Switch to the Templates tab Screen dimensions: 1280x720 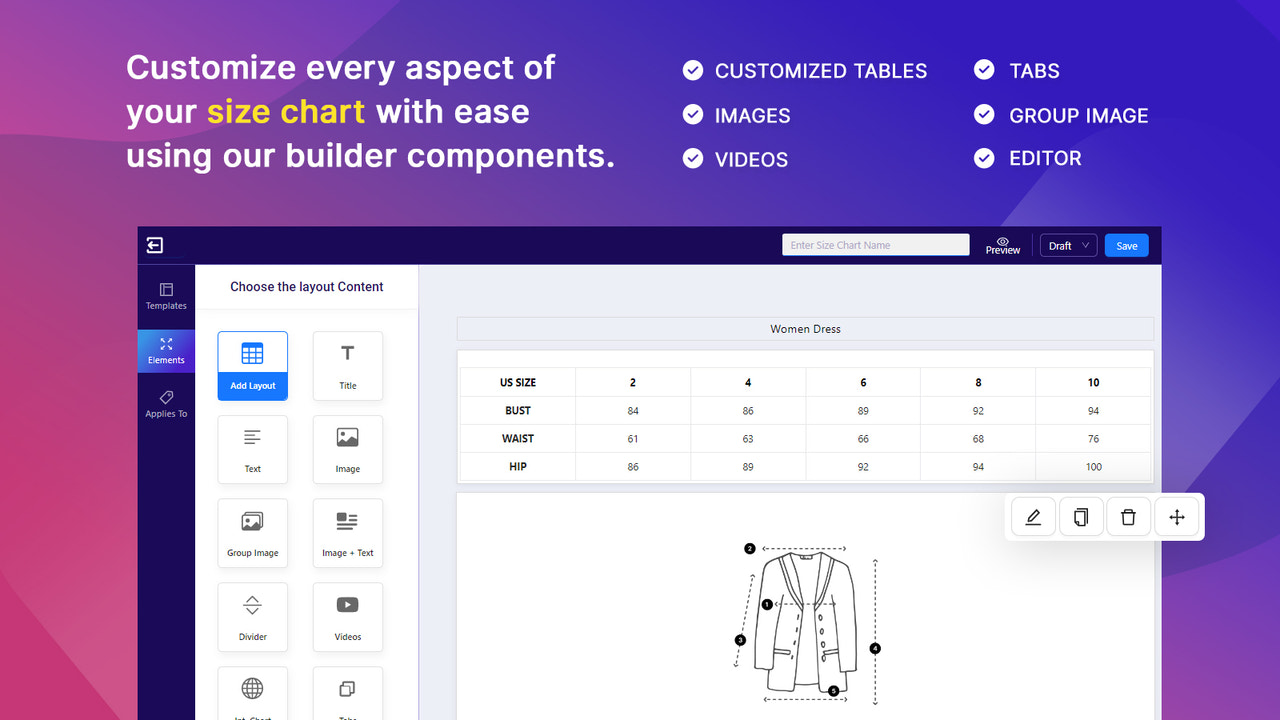[166, 295]
